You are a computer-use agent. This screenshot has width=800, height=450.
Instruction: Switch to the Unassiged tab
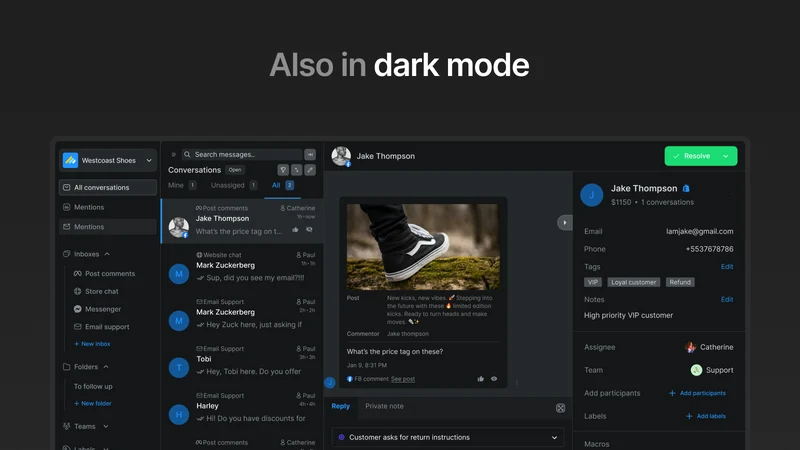point(234,185)
